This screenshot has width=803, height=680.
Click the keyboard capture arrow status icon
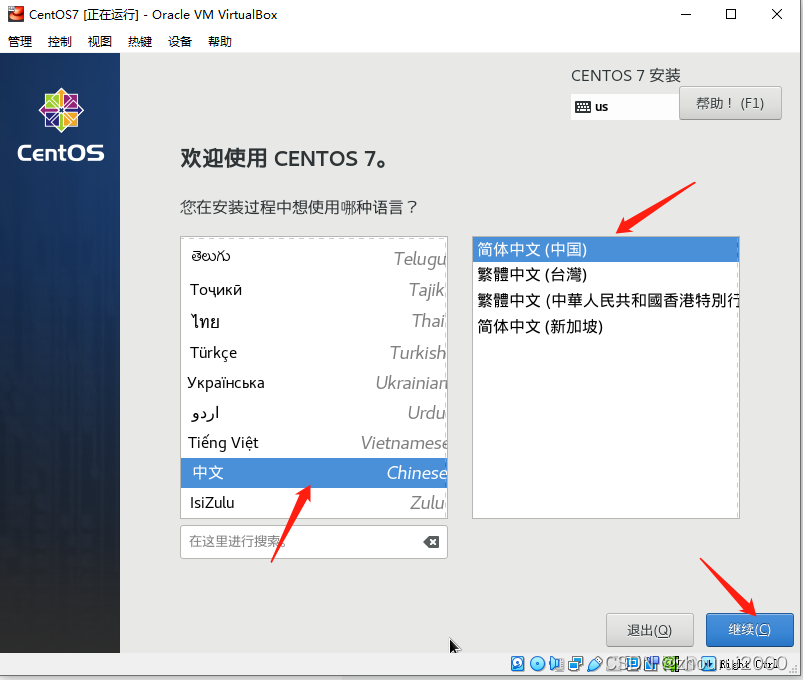pos(708,664)
